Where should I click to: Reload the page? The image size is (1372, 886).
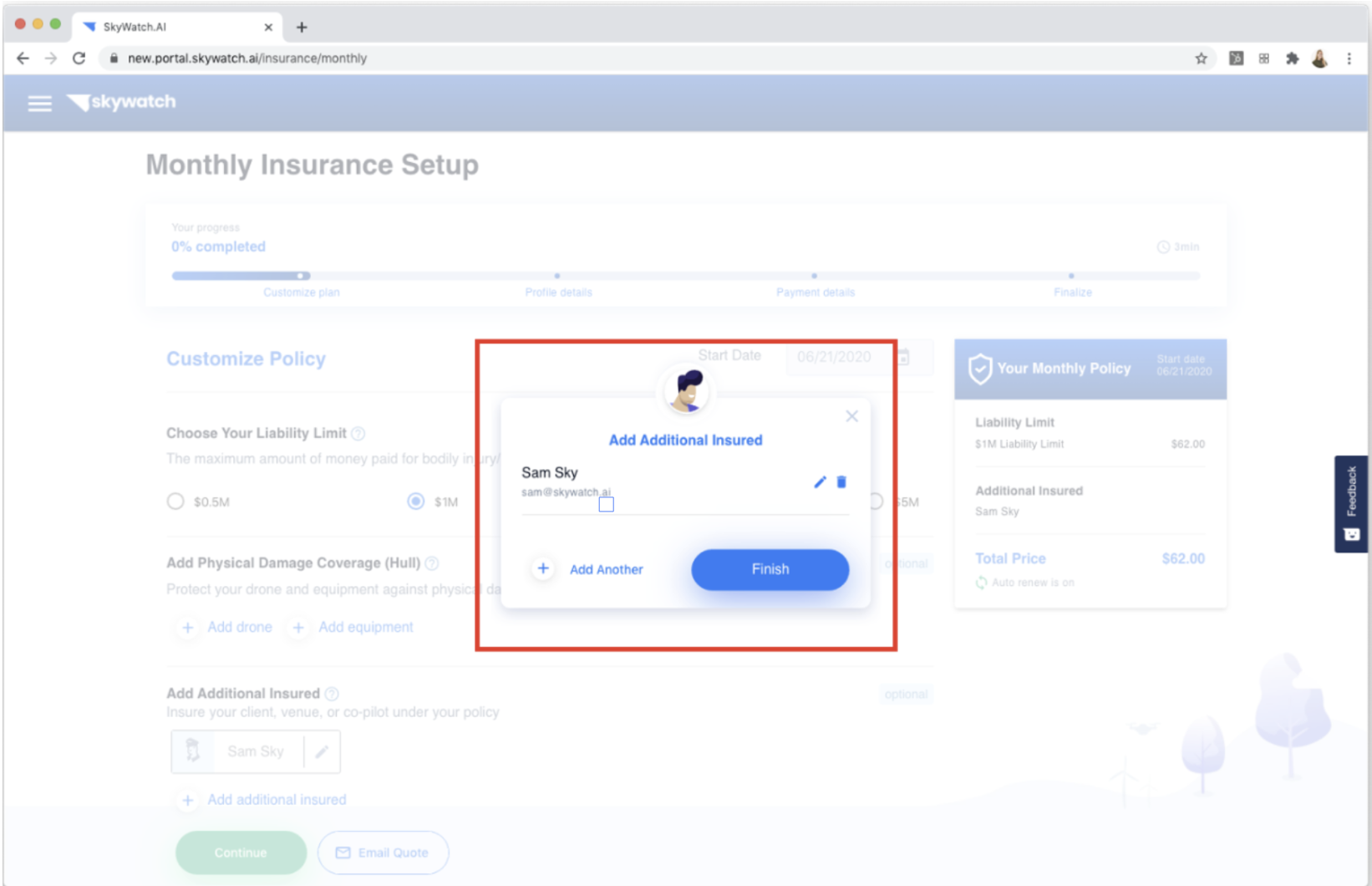[x=79, y=59]
